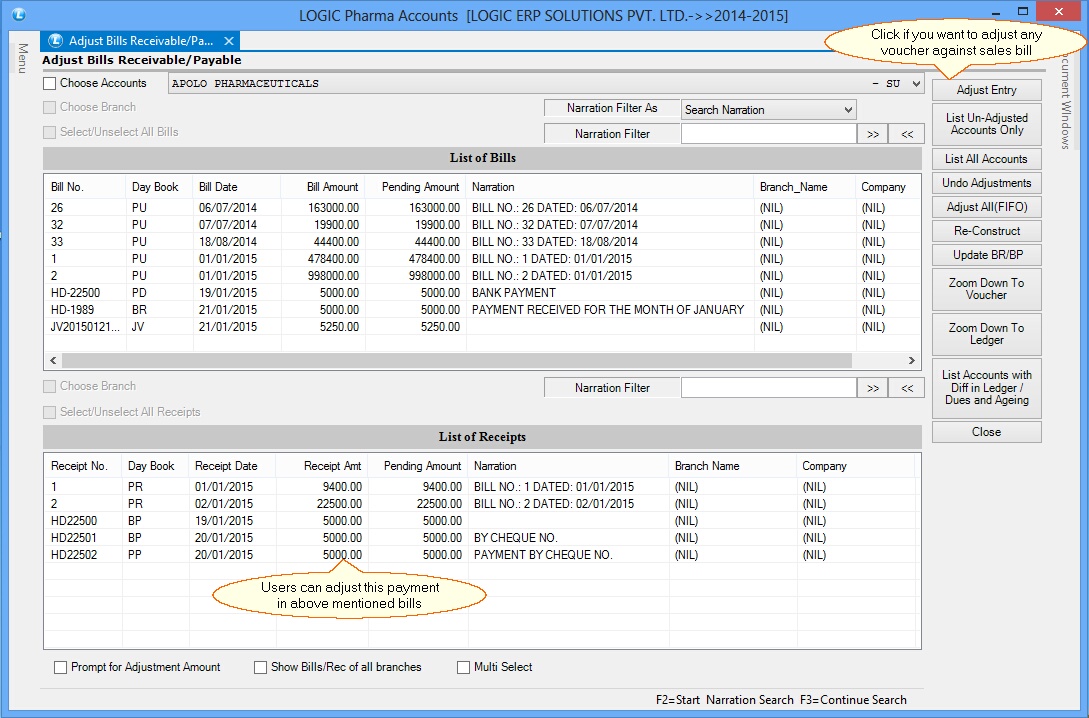Image resolution: width=1089 pixels, height=718 pixels.
Task: Click the Re-Construct button
Action: [986, 231]
